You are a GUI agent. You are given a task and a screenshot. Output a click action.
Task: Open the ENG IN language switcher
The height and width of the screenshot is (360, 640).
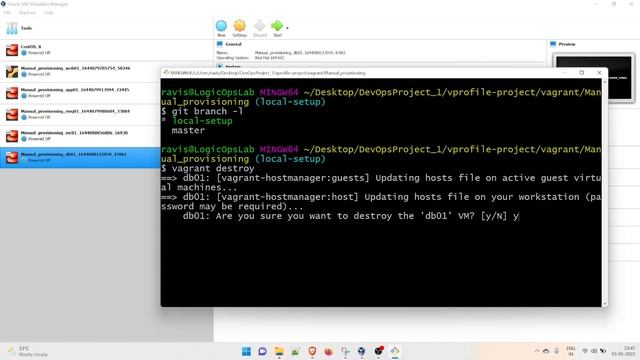tap(571, 351)
